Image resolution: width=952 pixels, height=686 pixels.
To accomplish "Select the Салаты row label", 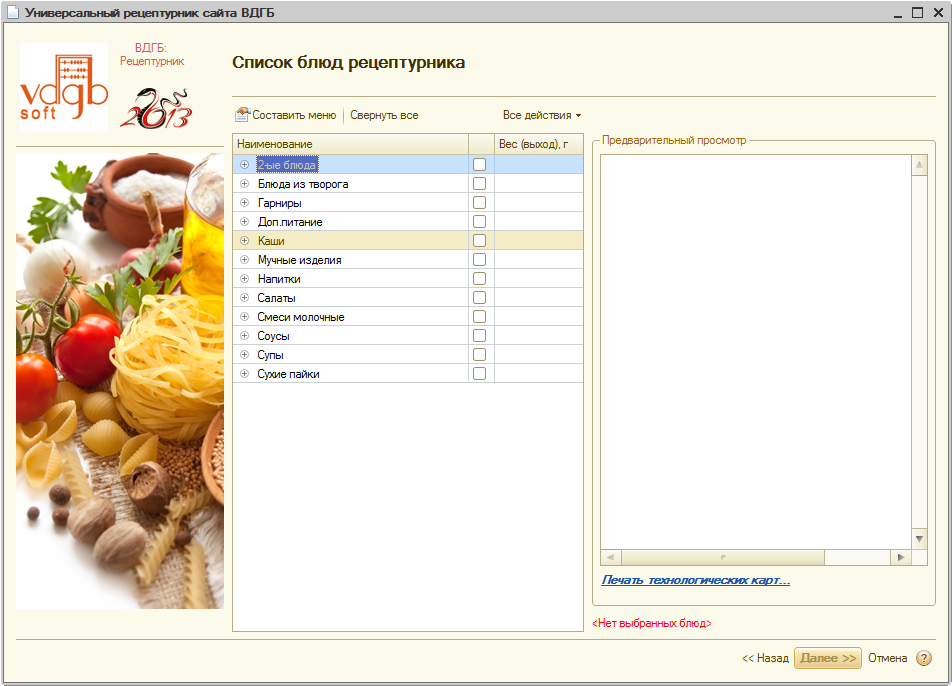I will pos(276,298).
